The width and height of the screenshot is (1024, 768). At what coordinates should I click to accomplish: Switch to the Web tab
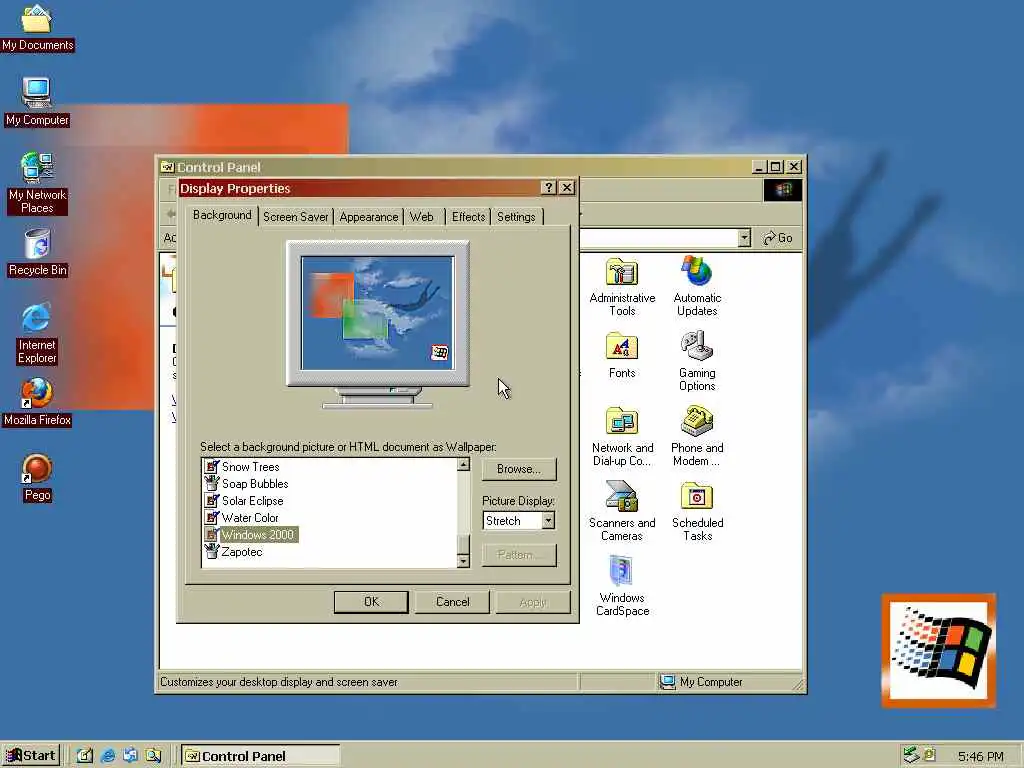pos(422,217)
